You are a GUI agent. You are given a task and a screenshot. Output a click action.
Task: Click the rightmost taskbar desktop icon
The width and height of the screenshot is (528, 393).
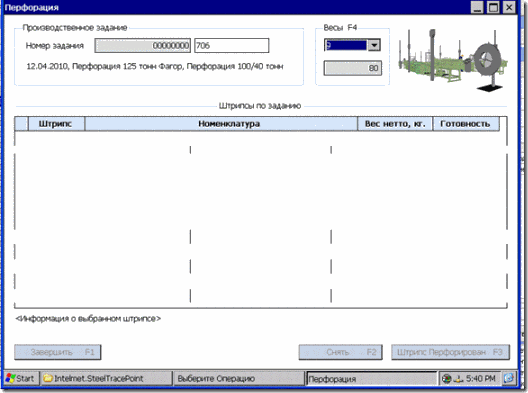pos(509,378)
